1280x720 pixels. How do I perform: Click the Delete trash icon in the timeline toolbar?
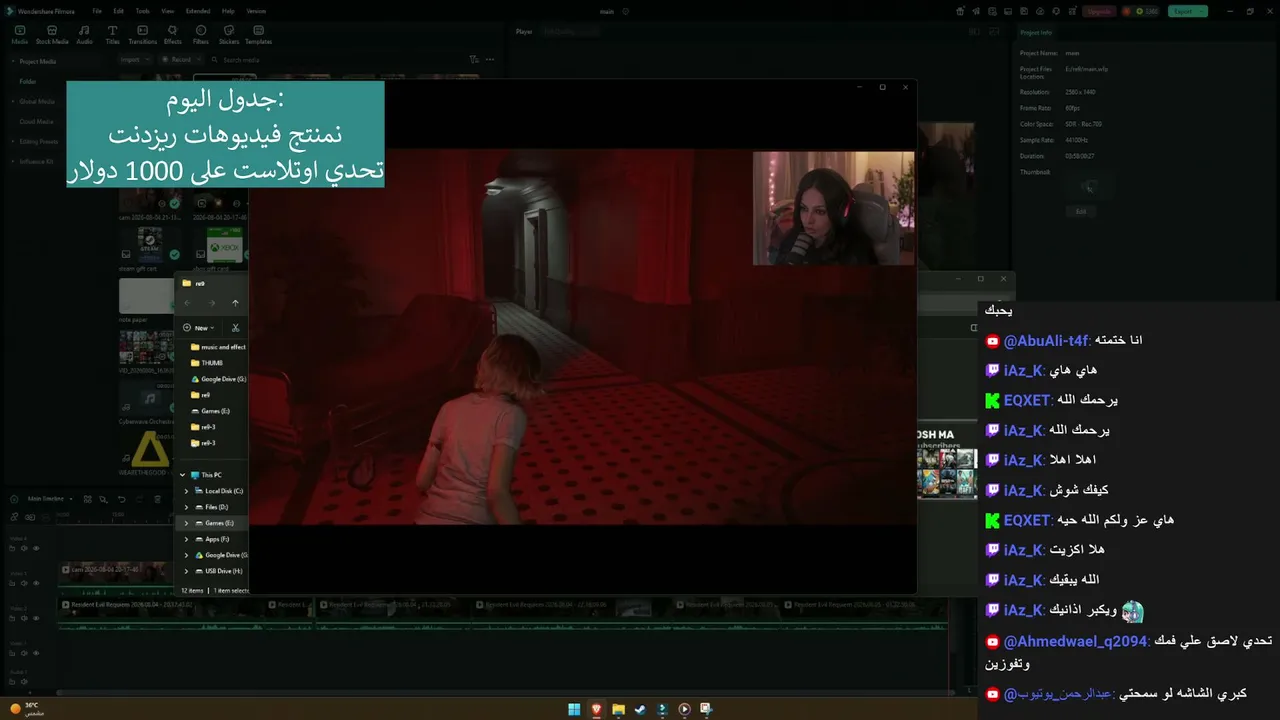(x=157, y=498)
